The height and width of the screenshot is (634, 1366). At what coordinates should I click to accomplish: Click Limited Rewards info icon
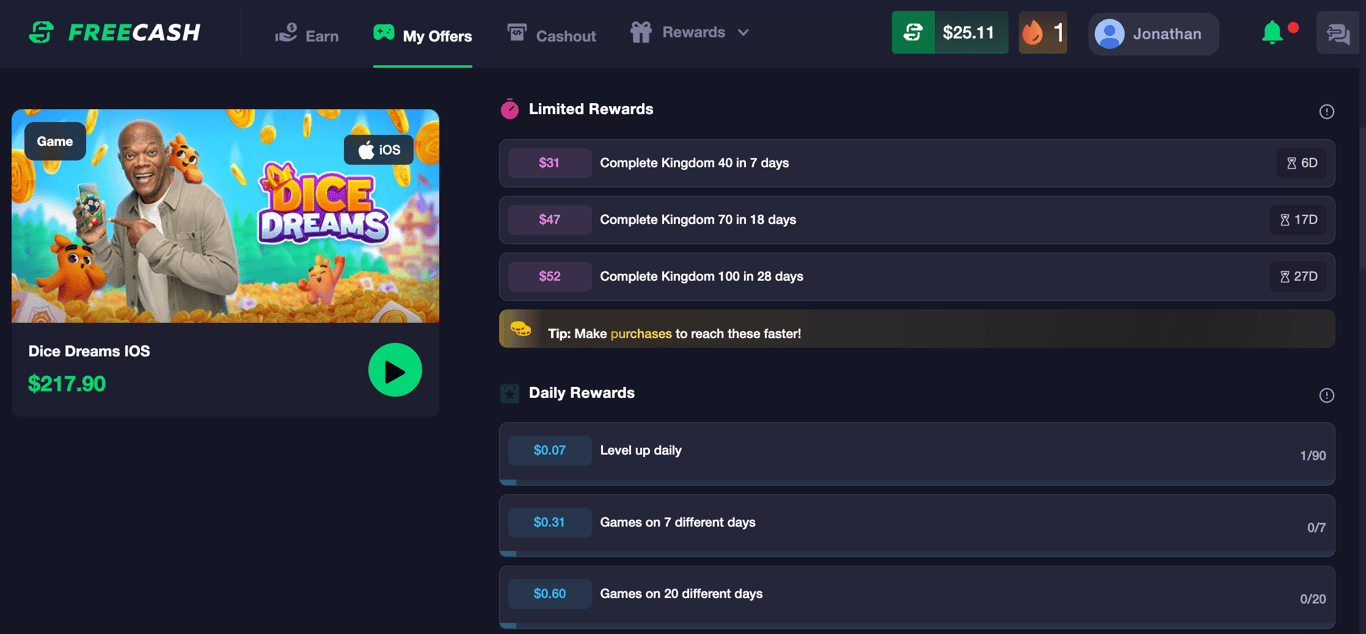[1327, 112]
